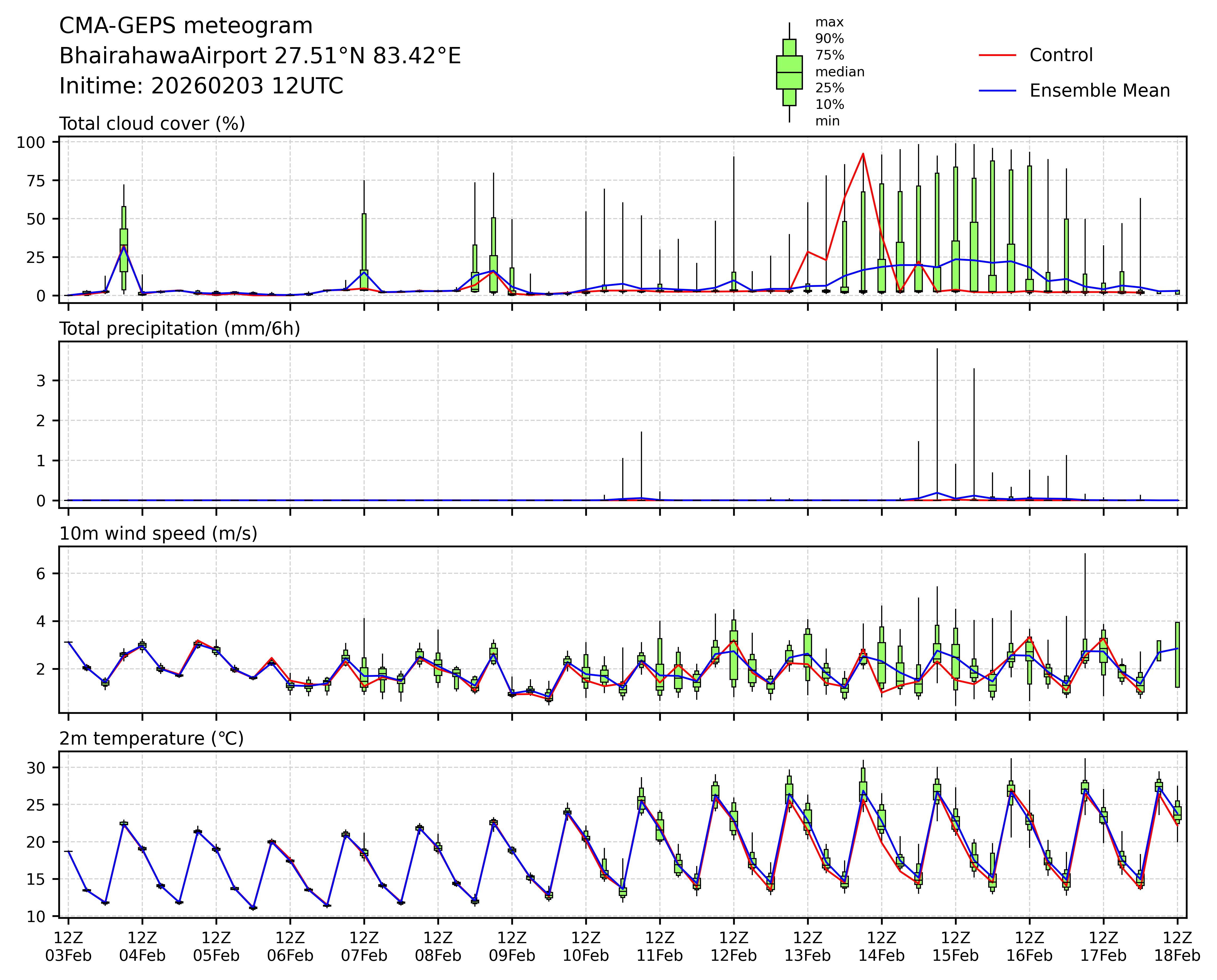Click the 2m temperature panel title
Image resolution: width=1217 pixels, height=980 pixels.
(151, 738)
